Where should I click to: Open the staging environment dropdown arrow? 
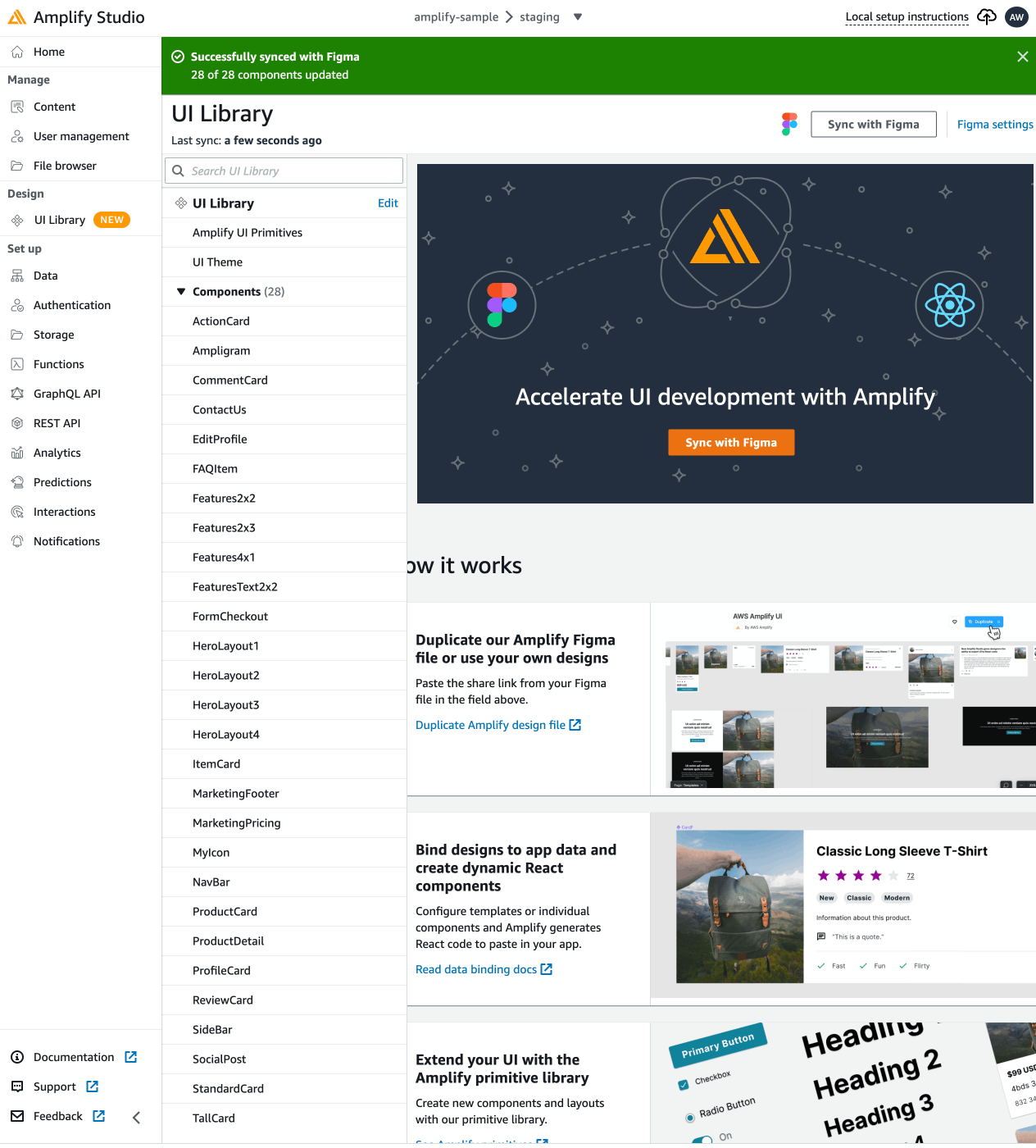click(578, 16)
